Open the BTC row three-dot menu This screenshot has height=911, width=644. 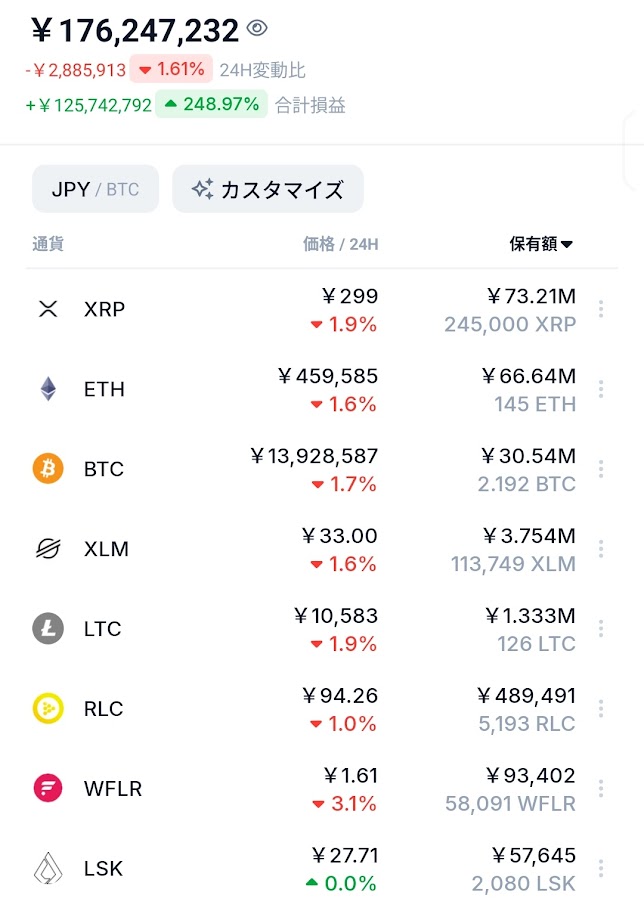[601, 469]
